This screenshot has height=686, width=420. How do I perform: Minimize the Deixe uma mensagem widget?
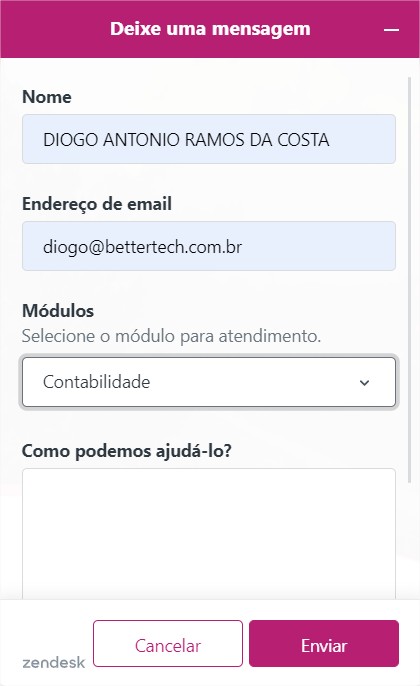(x=391, y=30)
